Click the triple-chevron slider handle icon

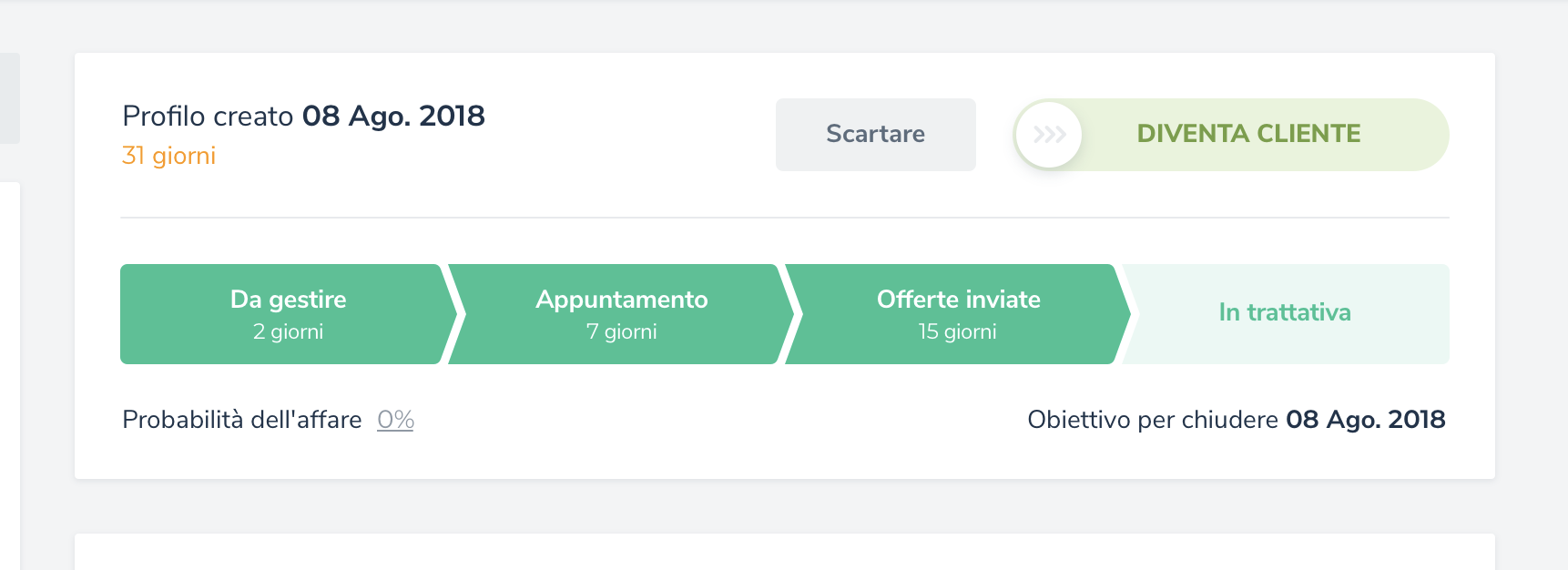pos(1049,135)
